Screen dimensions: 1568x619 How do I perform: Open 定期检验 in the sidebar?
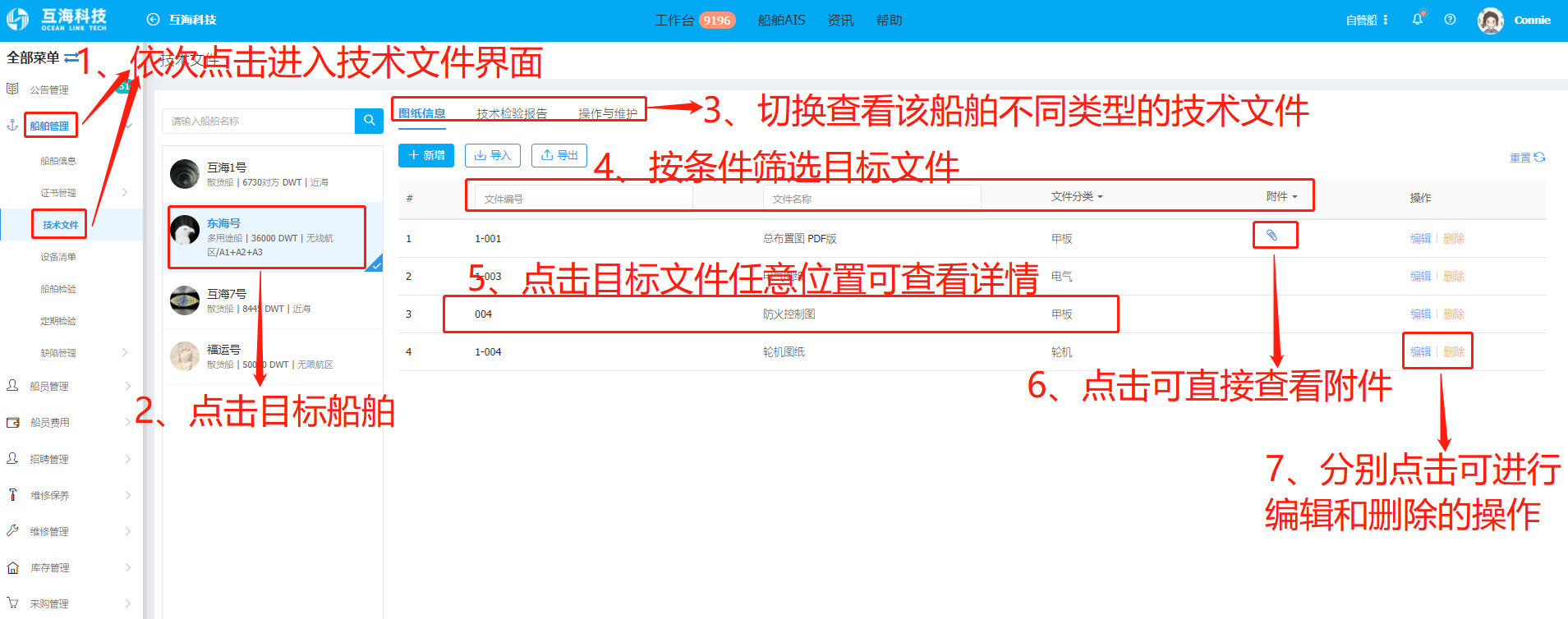pos(58,321)
